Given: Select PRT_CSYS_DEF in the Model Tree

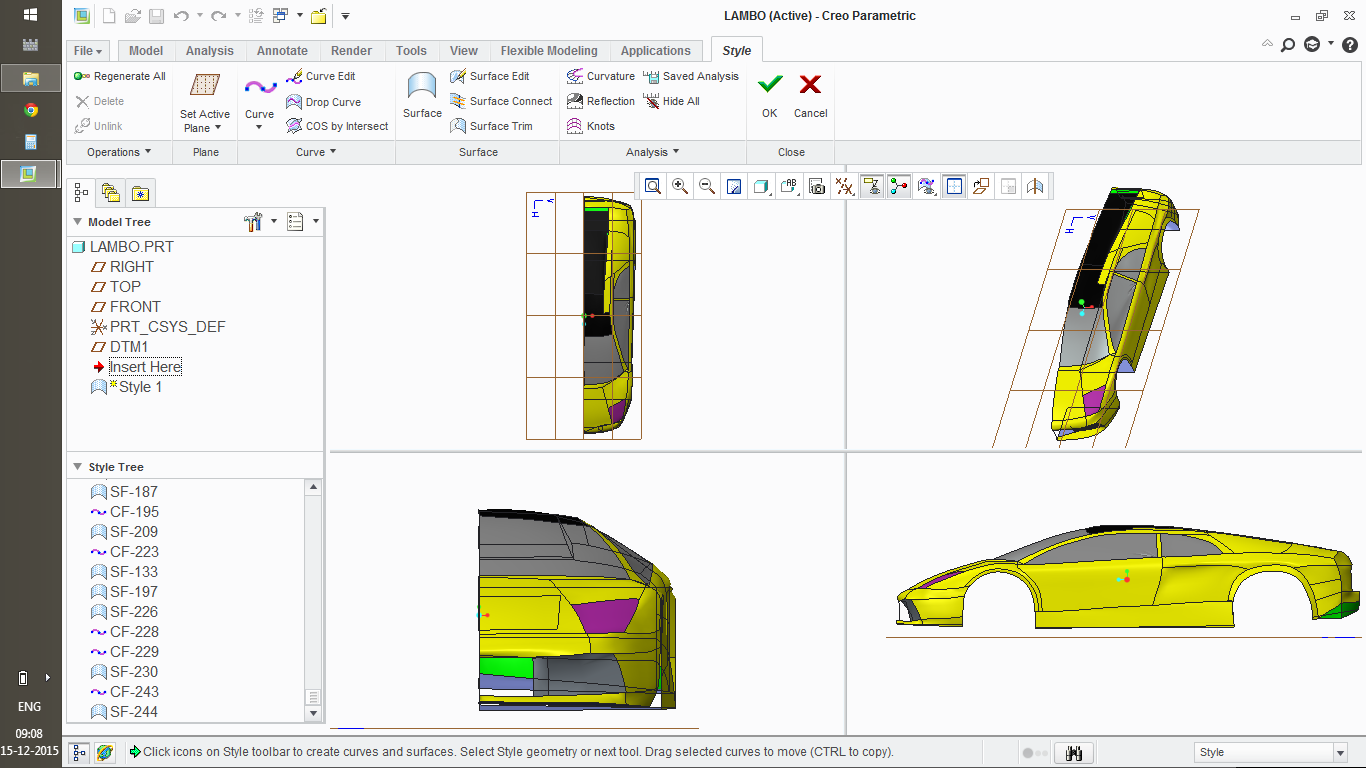Looking at the screenshot, I should tap(158, 327).
